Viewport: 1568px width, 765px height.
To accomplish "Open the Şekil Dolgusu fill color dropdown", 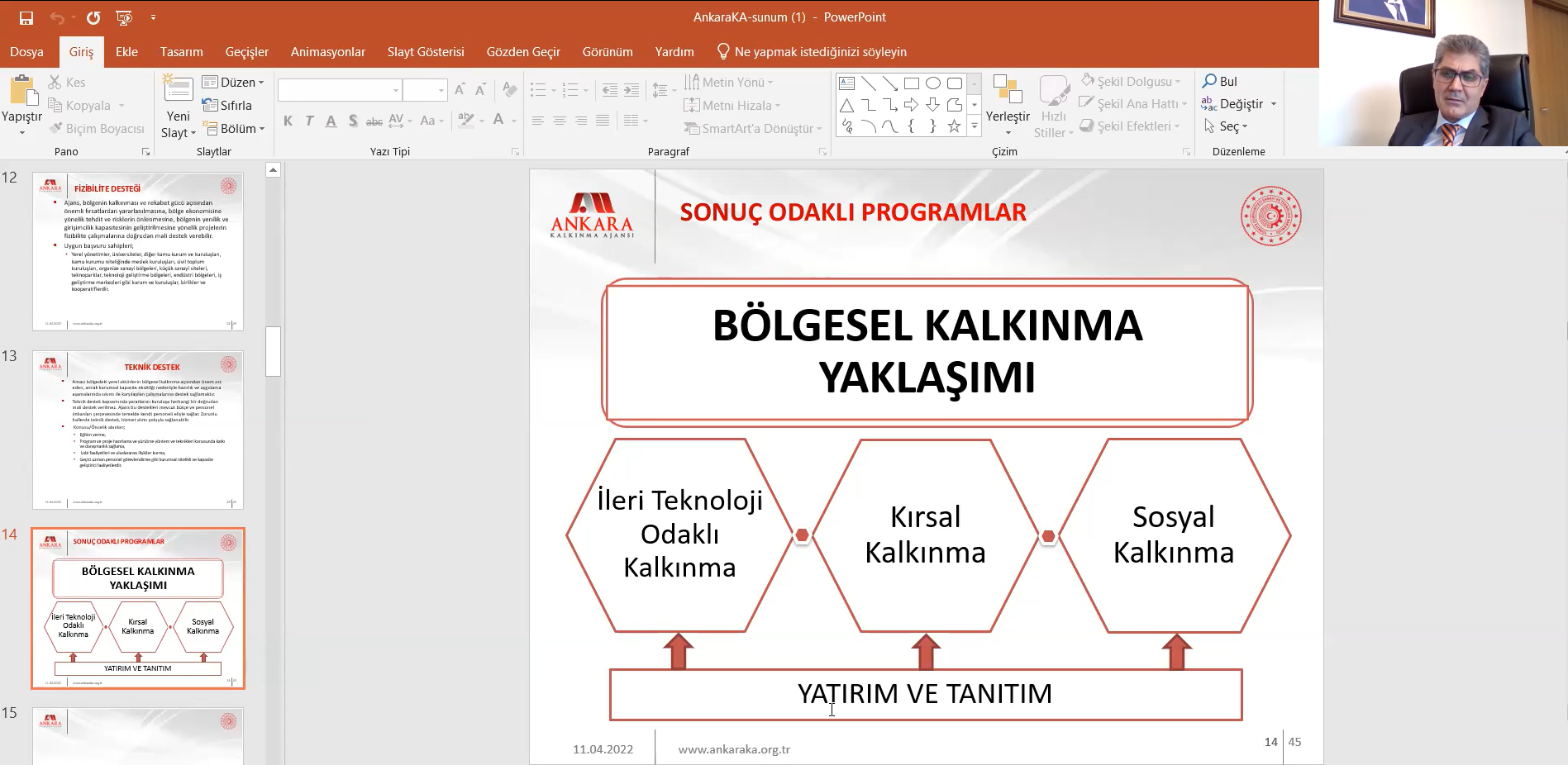I will tap(1131, 81).
